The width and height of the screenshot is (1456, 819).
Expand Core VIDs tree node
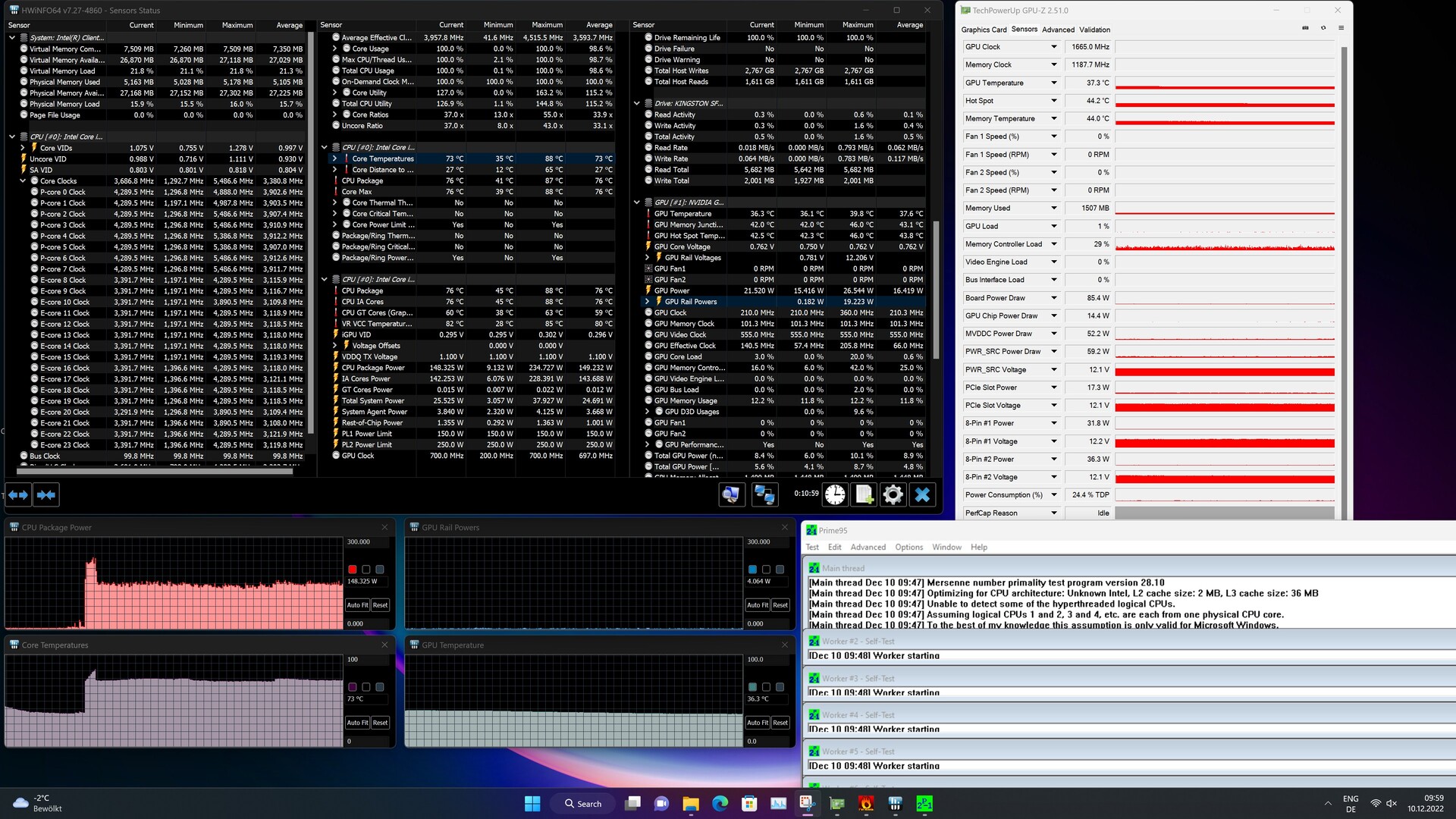(x=23, y=148)
